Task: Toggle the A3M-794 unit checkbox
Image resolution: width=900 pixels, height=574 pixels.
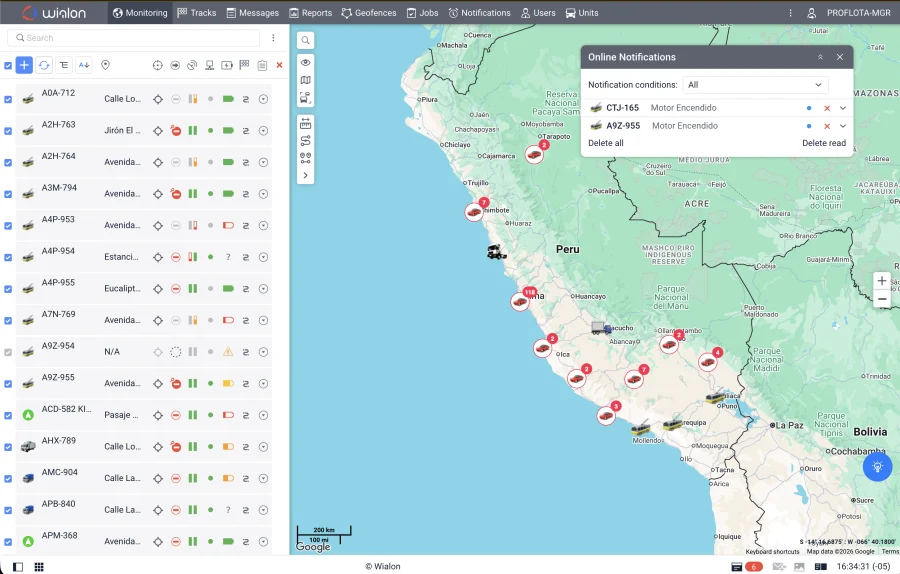Action: (8, 194)
